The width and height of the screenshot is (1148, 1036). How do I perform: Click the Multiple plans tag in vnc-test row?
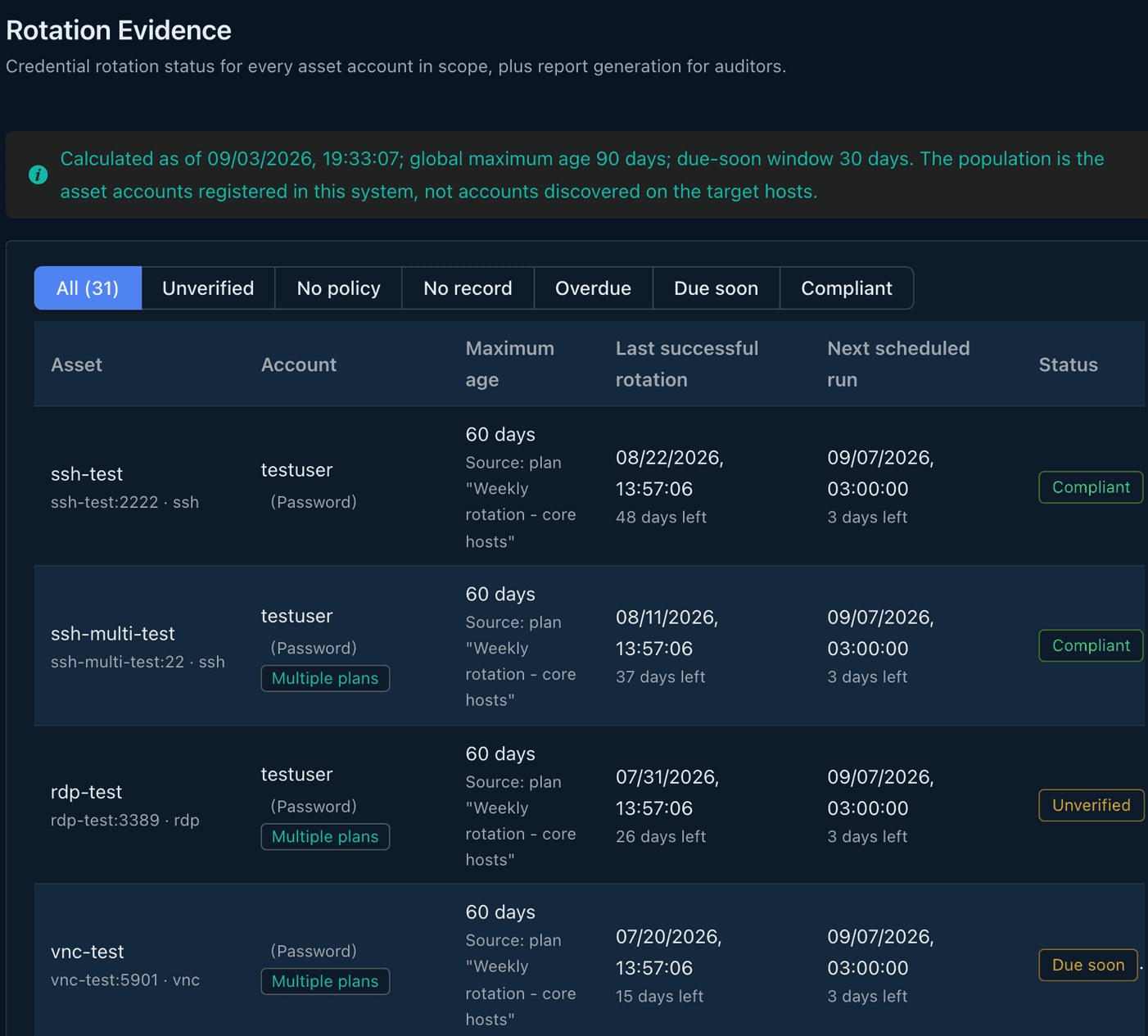pyautogui.click(x=325, y=981)
